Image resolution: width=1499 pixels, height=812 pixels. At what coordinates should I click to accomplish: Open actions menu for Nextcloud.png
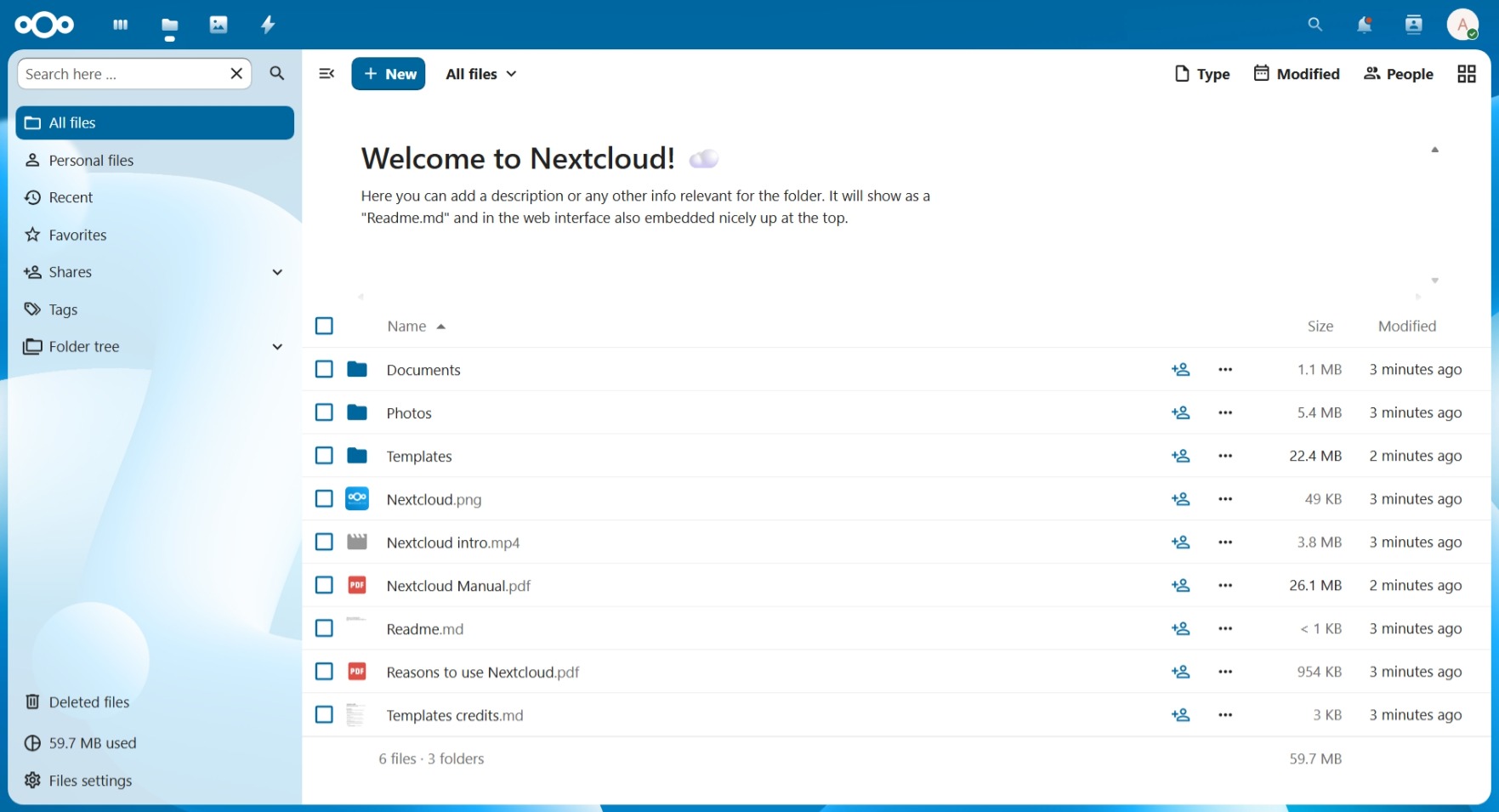point(1225,499)
